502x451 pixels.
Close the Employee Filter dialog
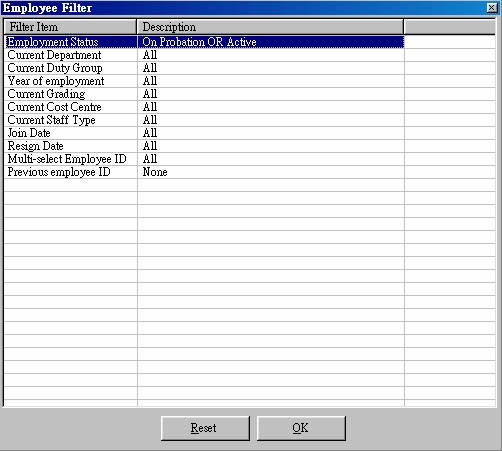[x=492, y=8]
